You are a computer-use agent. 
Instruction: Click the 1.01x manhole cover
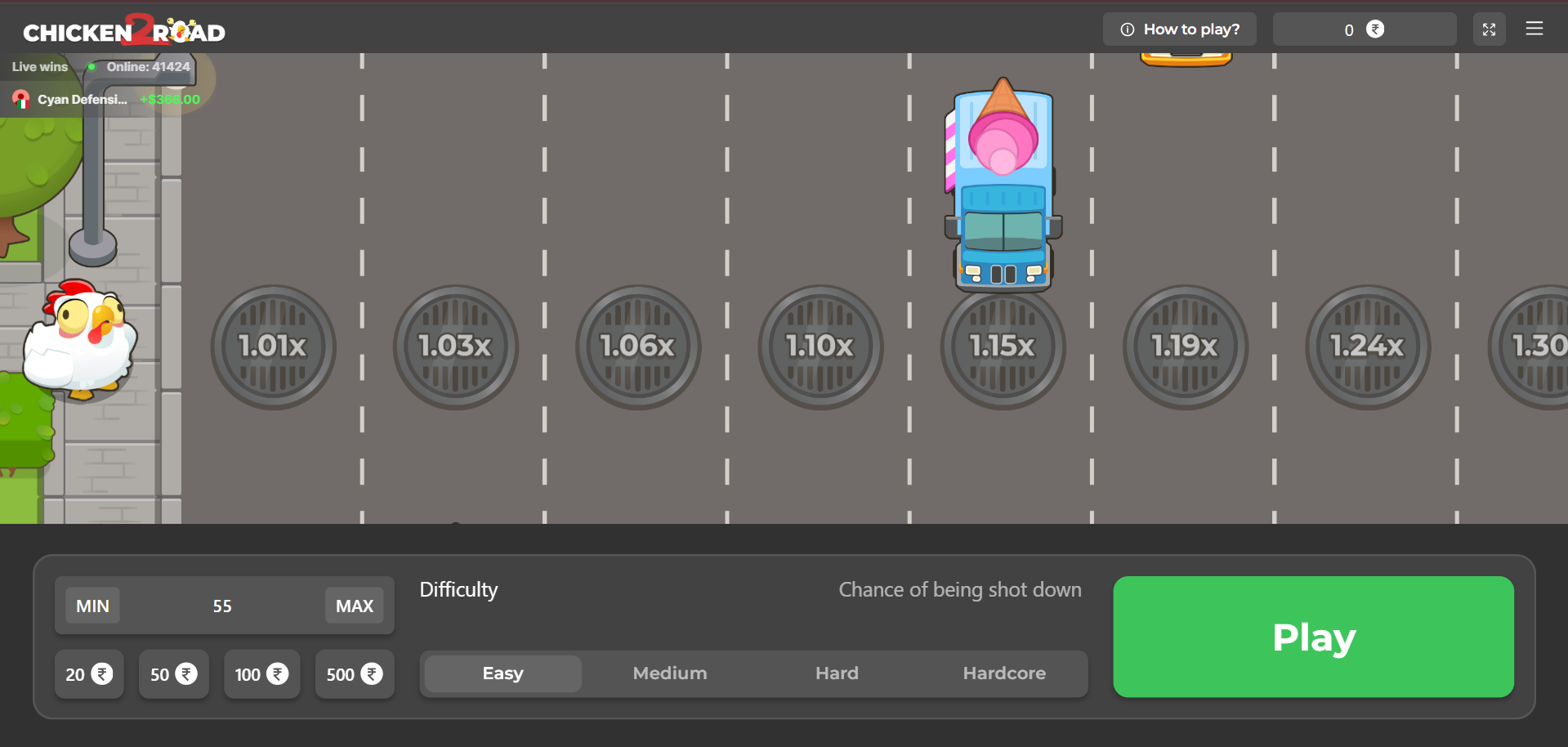click(273, 347)
